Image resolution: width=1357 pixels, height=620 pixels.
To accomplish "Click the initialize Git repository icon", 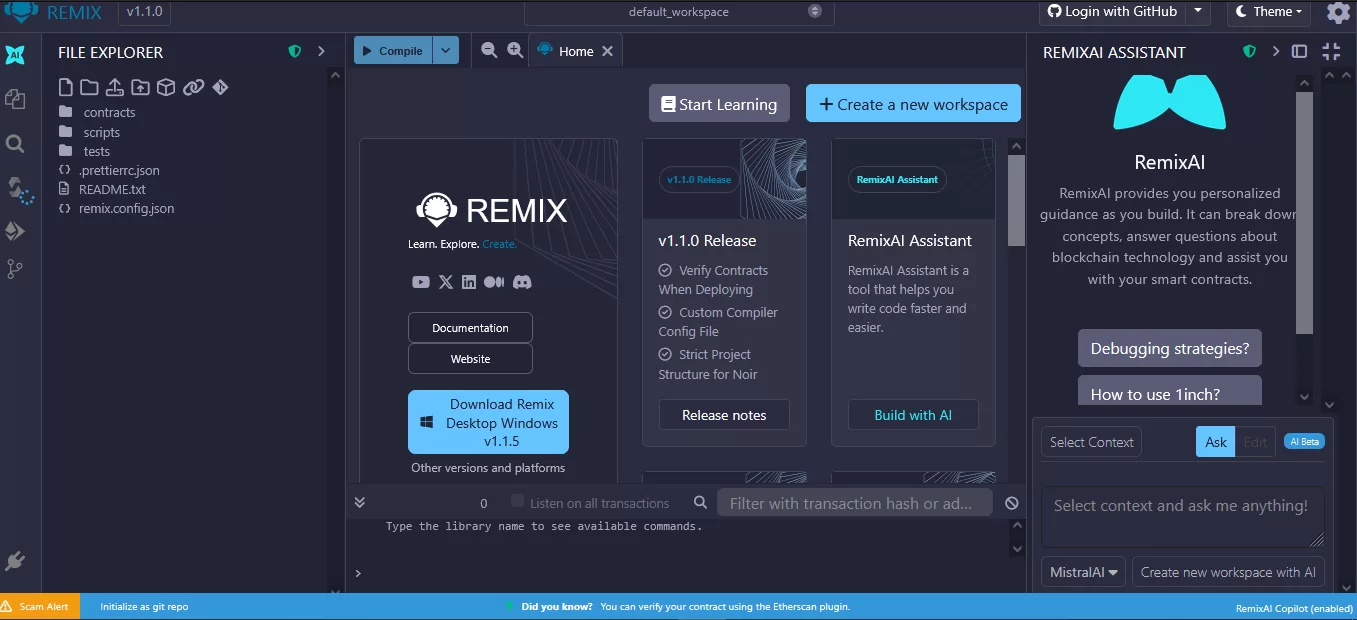I will 220,87.
